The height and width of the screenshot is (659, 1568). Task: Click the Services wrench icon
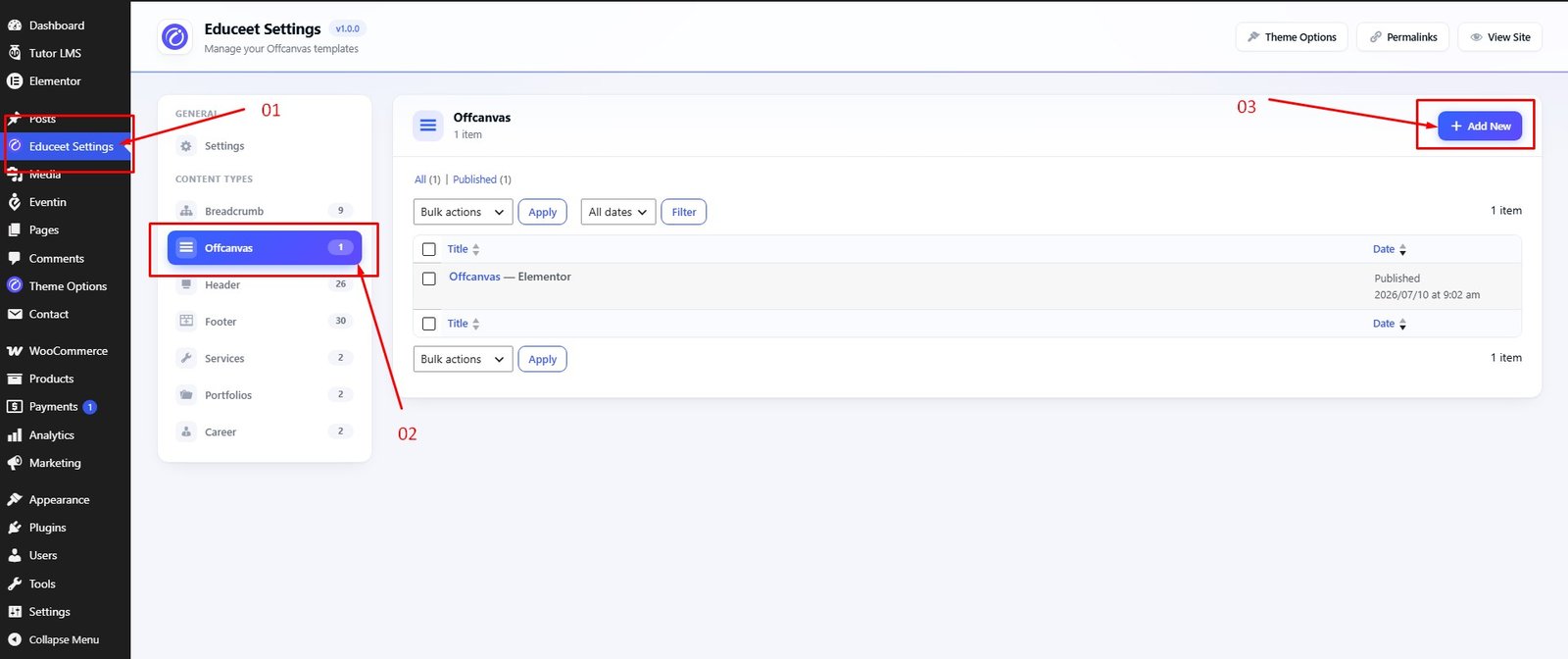pos(186,358)
